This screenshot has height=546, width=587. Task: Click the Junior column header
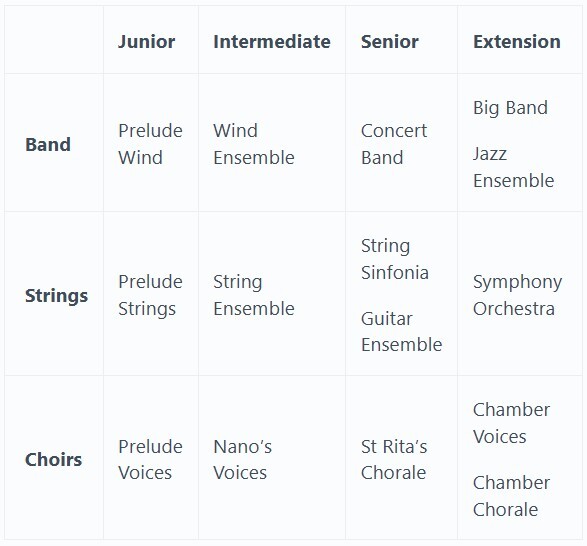coord(146,42)
